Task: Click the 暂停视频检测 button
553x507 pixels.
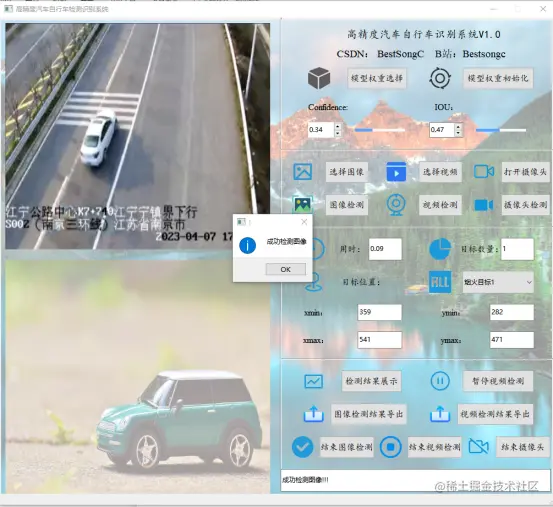Action: click(498, 381)
